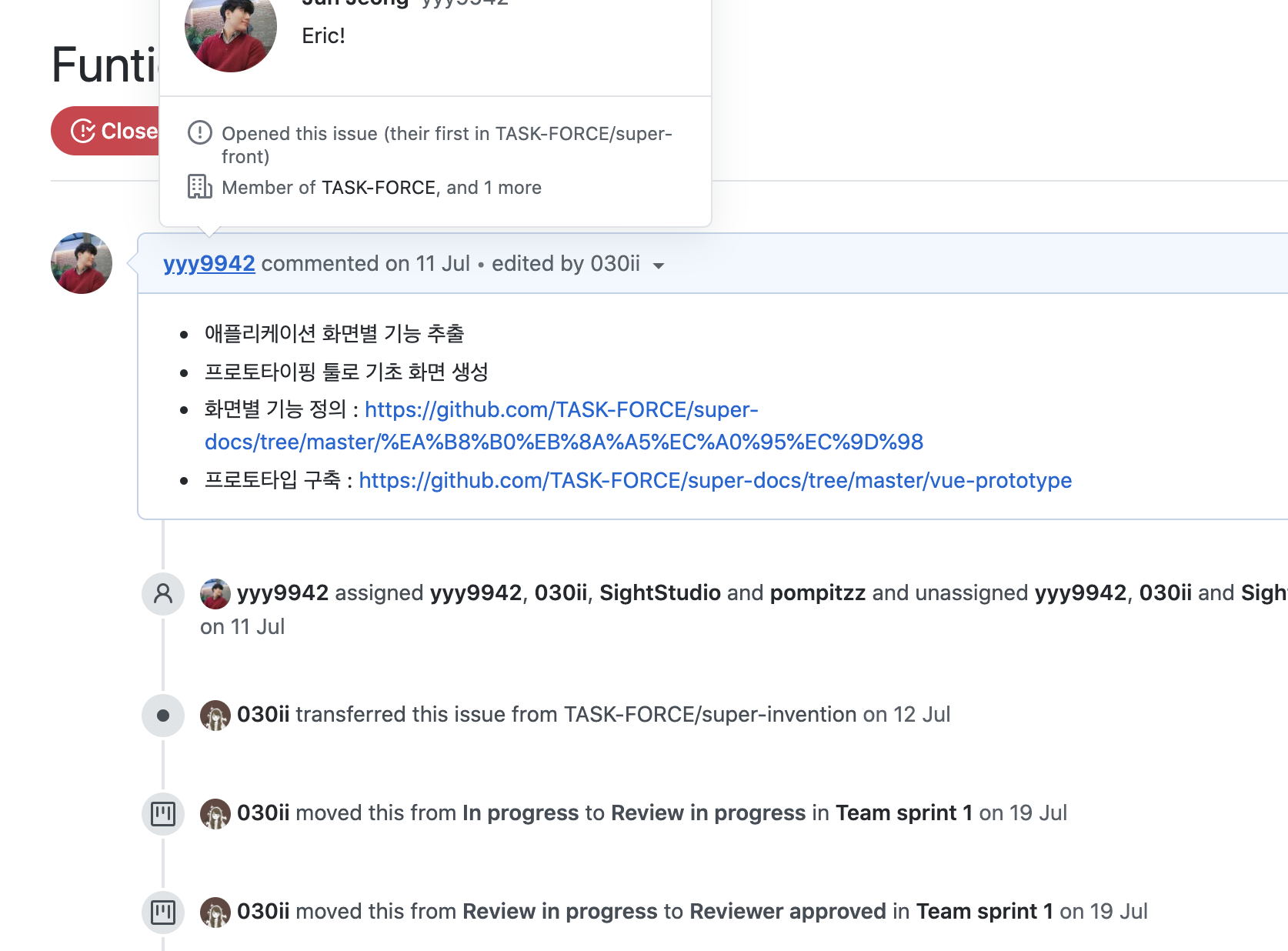Click TASK-FORCE organization name in hovercard
1288x951 pixels.
pyautogui.click(x=379, y=188)
